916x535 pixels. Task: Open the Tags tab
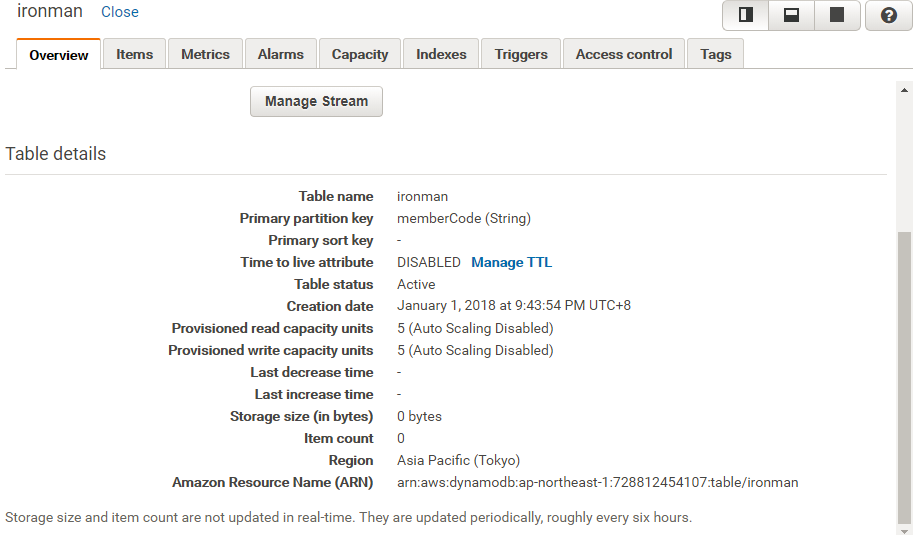[716, 54]
